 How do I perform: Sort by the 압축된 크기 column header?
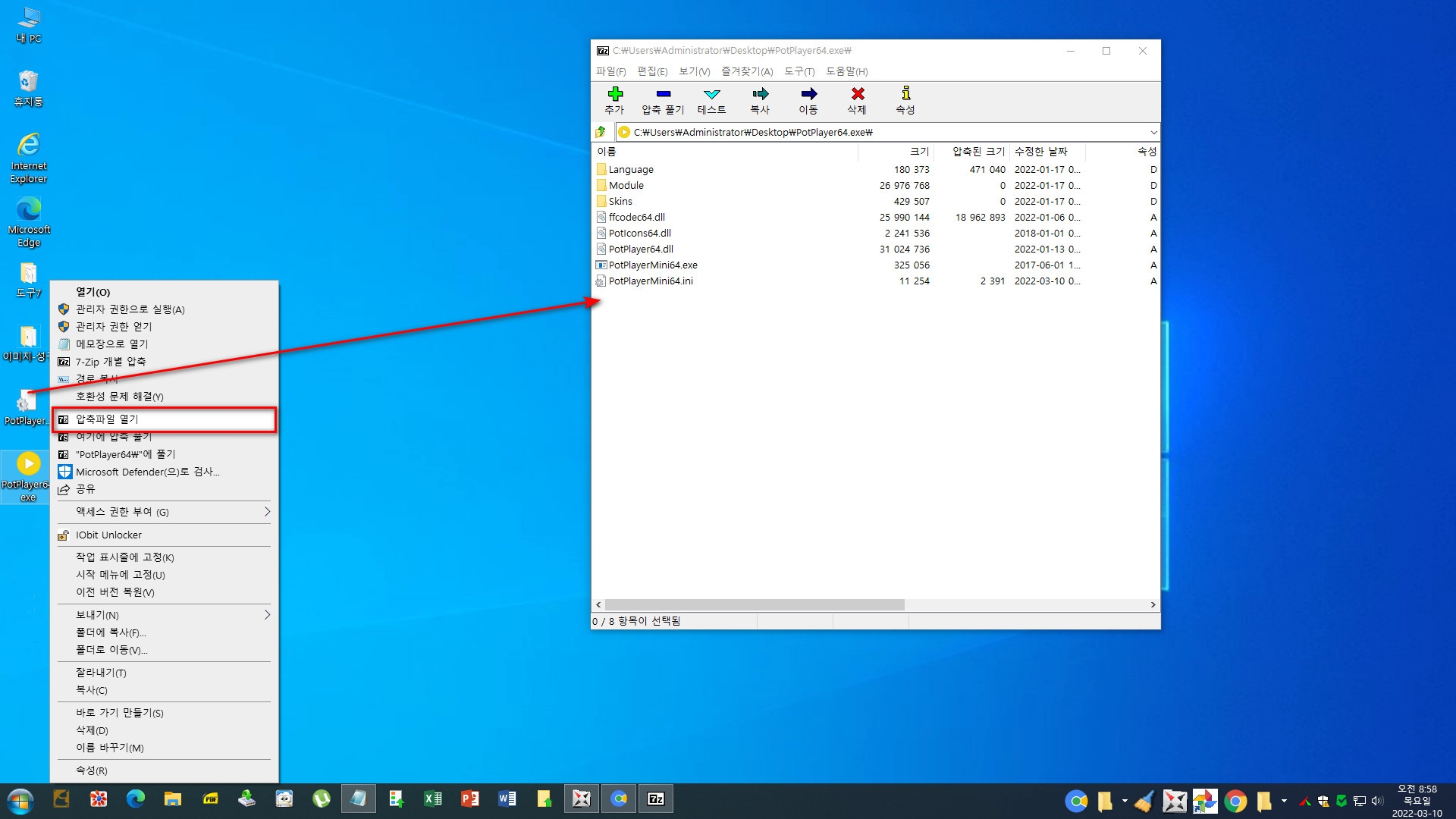[971, 152]
